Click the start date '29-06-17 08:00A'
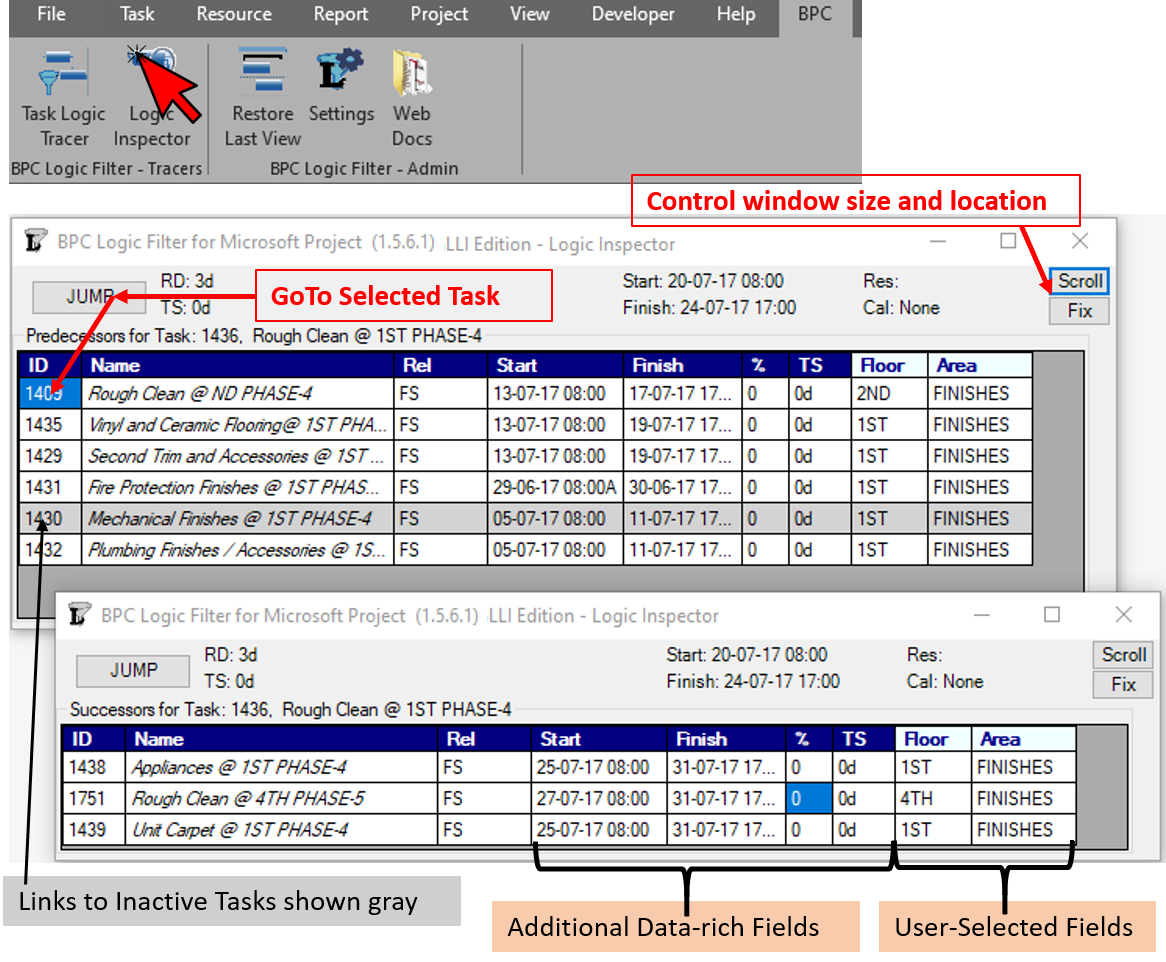1166x962 pixels. tap(555, 487)
